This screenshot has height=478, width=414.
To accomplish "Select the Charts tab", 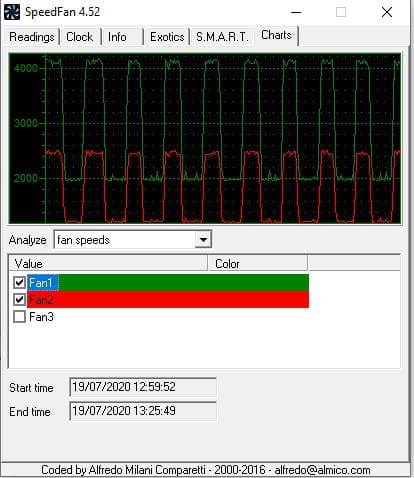I will [x=276, y=35].
